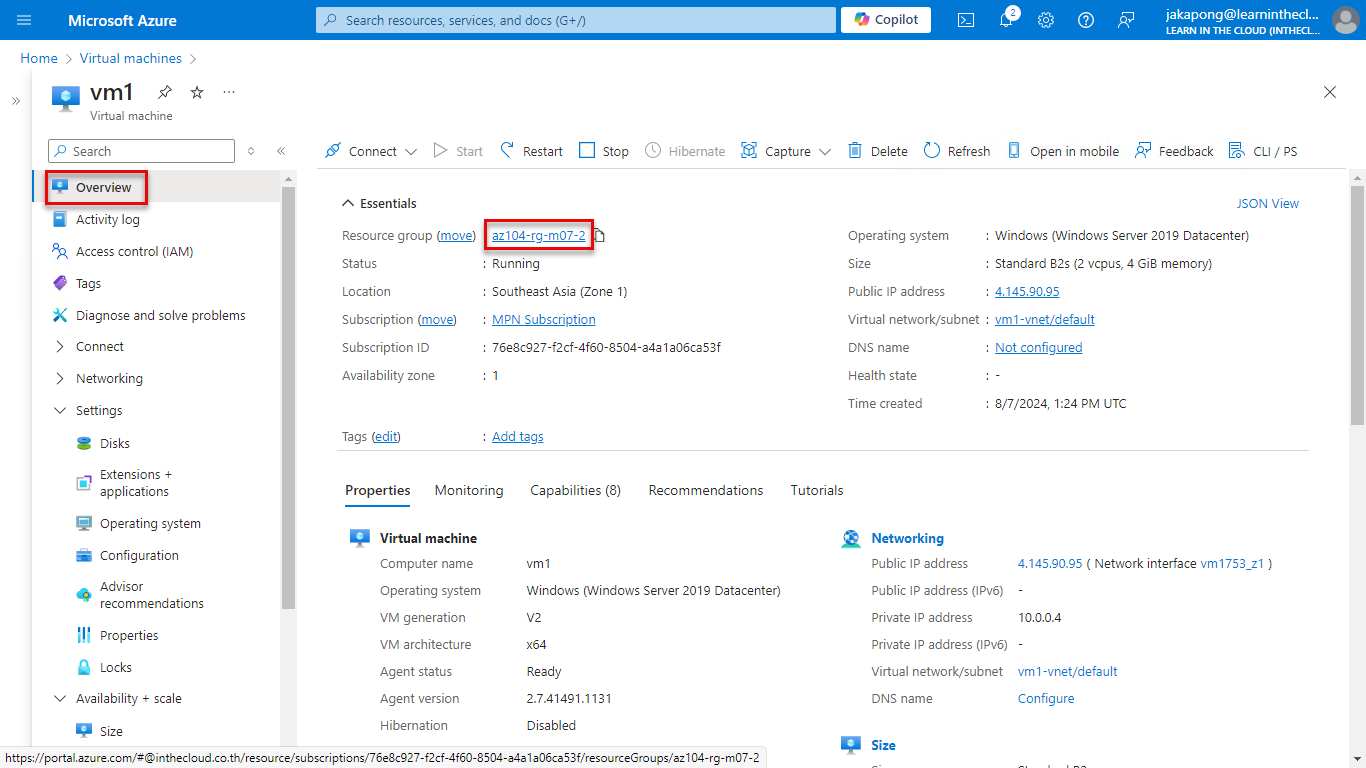The image size is (1366, 768).
Task: Open portal settings gear
Action: 1046,20
